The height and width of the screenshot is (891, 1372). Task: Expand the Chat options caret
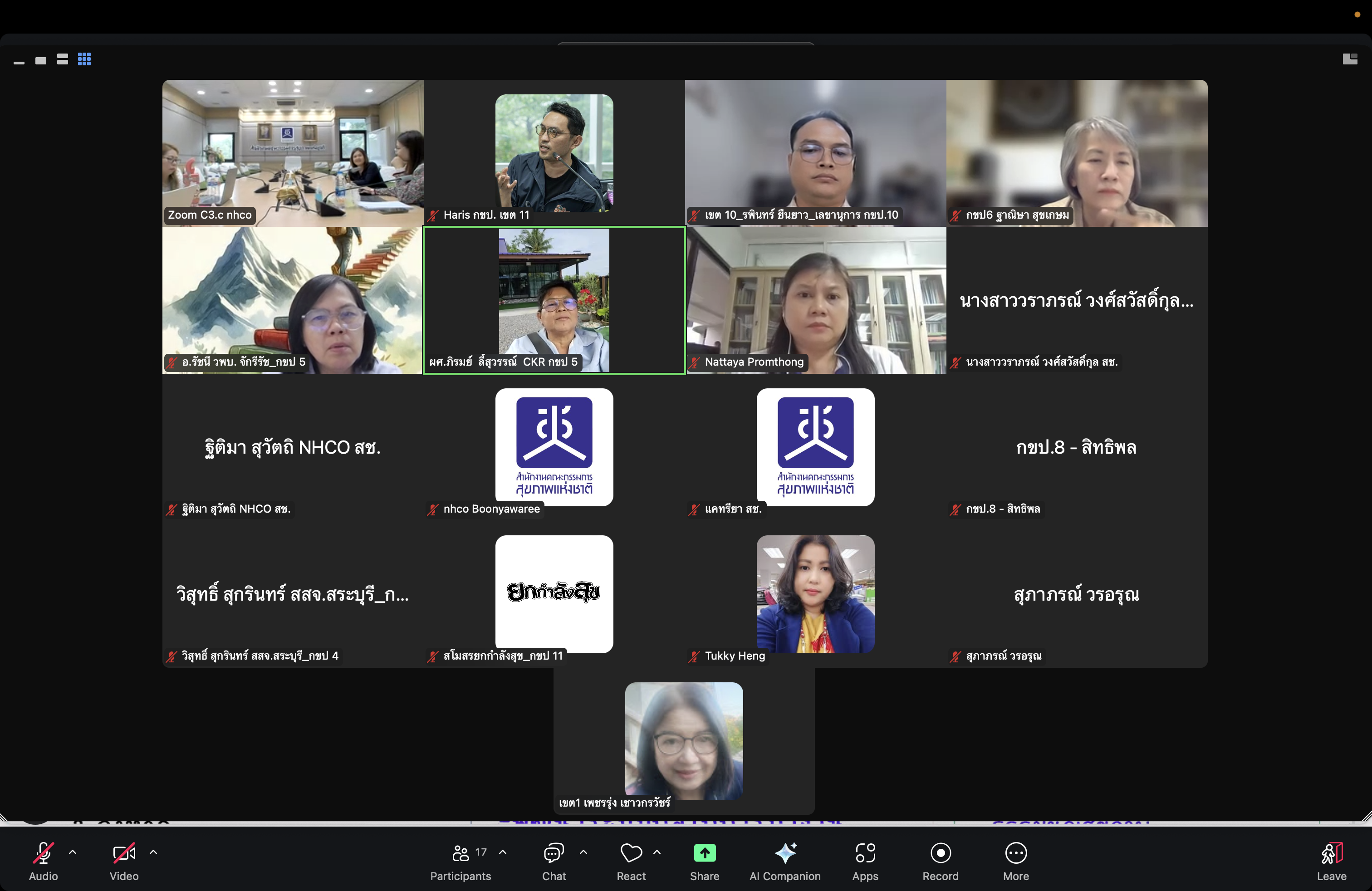point(583,852)
